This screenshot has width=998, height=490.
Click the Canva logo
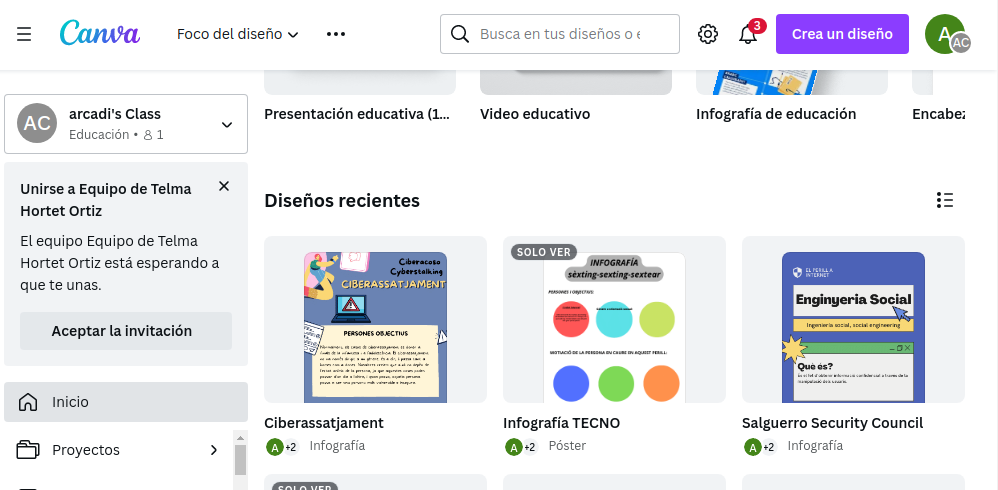pos(100,34)
